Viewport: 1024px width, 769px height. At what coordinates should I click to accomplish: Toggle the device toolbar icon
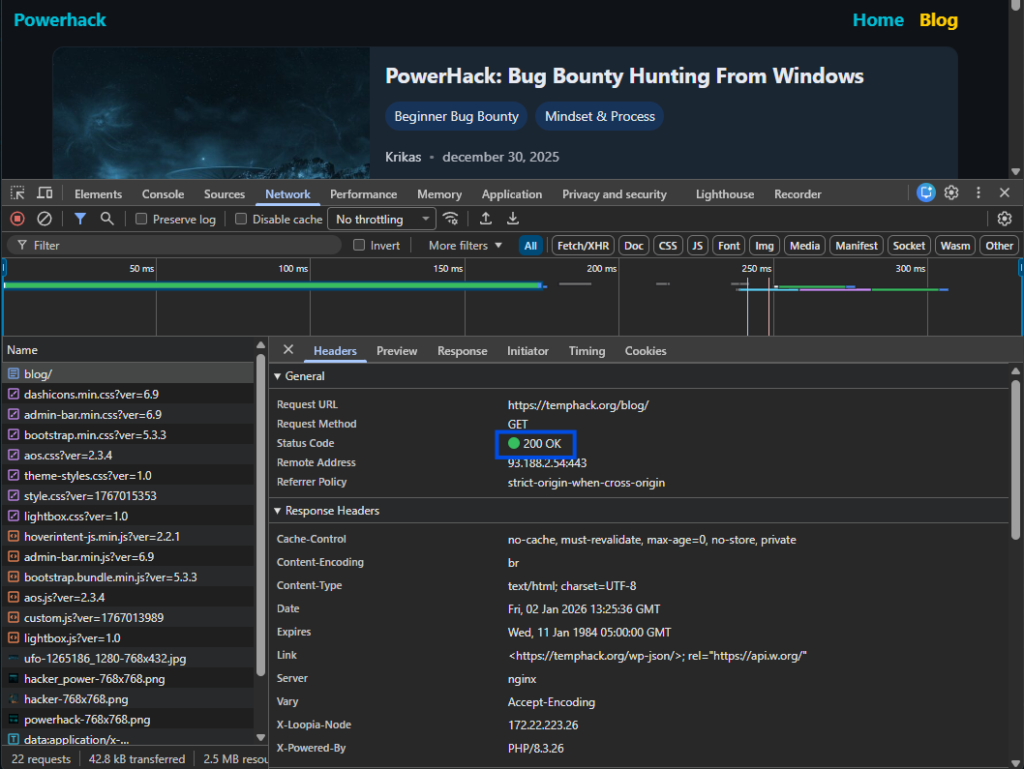45,193
